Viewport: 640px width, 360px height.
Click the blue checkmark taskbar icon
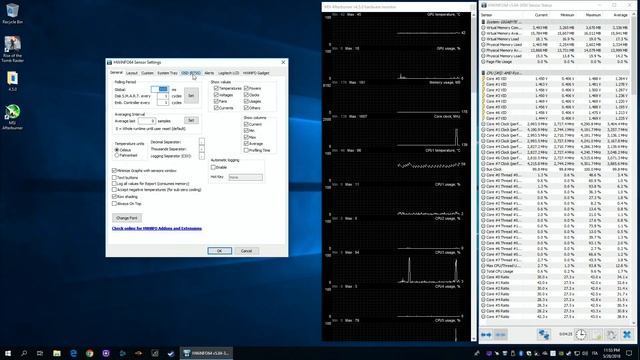171,353
